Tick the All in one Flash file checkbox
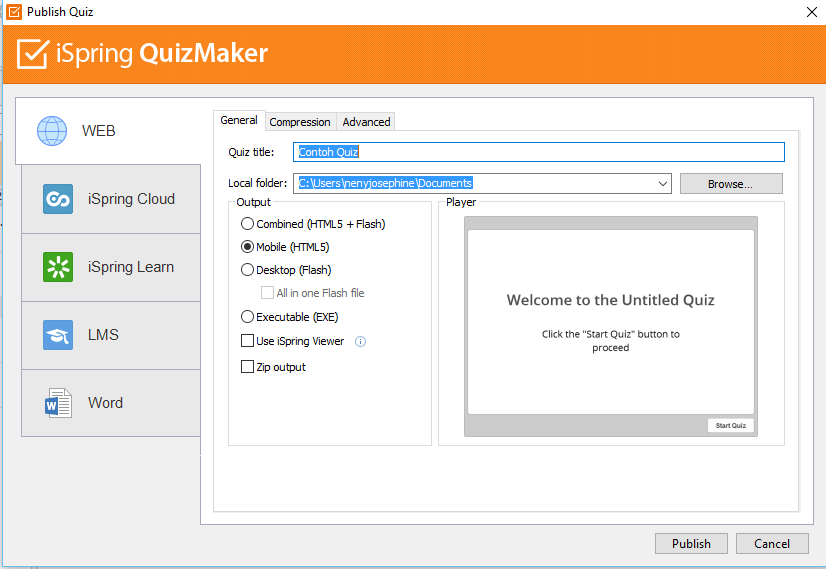The width and height of the screenshot is (826, 569). (x=268, y=292)
